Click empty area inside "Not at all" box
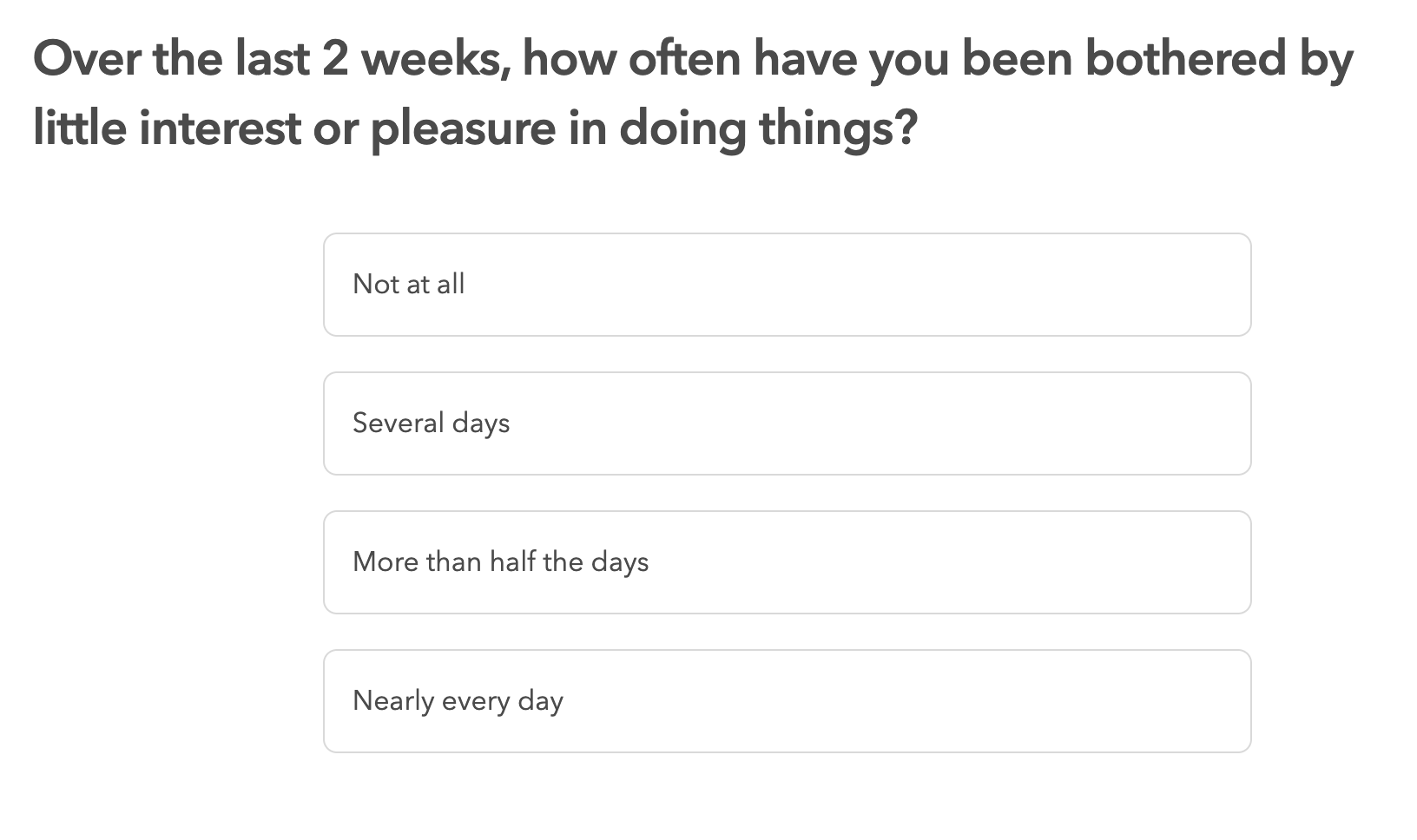The height and width of the screenshot is (840, 1417). pyautogui.click(x=868, y=285)
